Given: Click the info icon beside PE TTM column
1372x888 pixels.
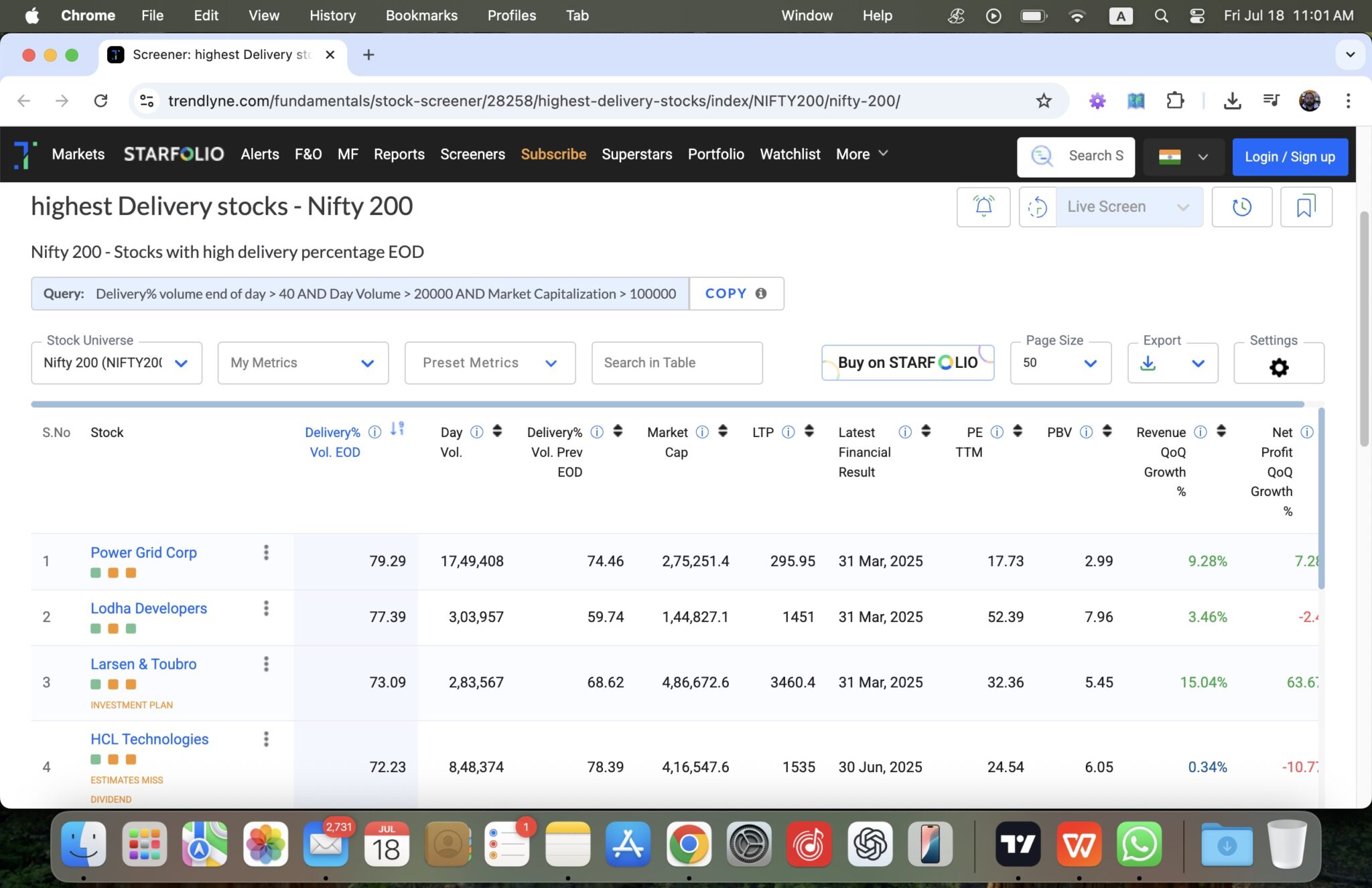Looking at the screenshot, I should pyautogui.click(x=997, y=432).
